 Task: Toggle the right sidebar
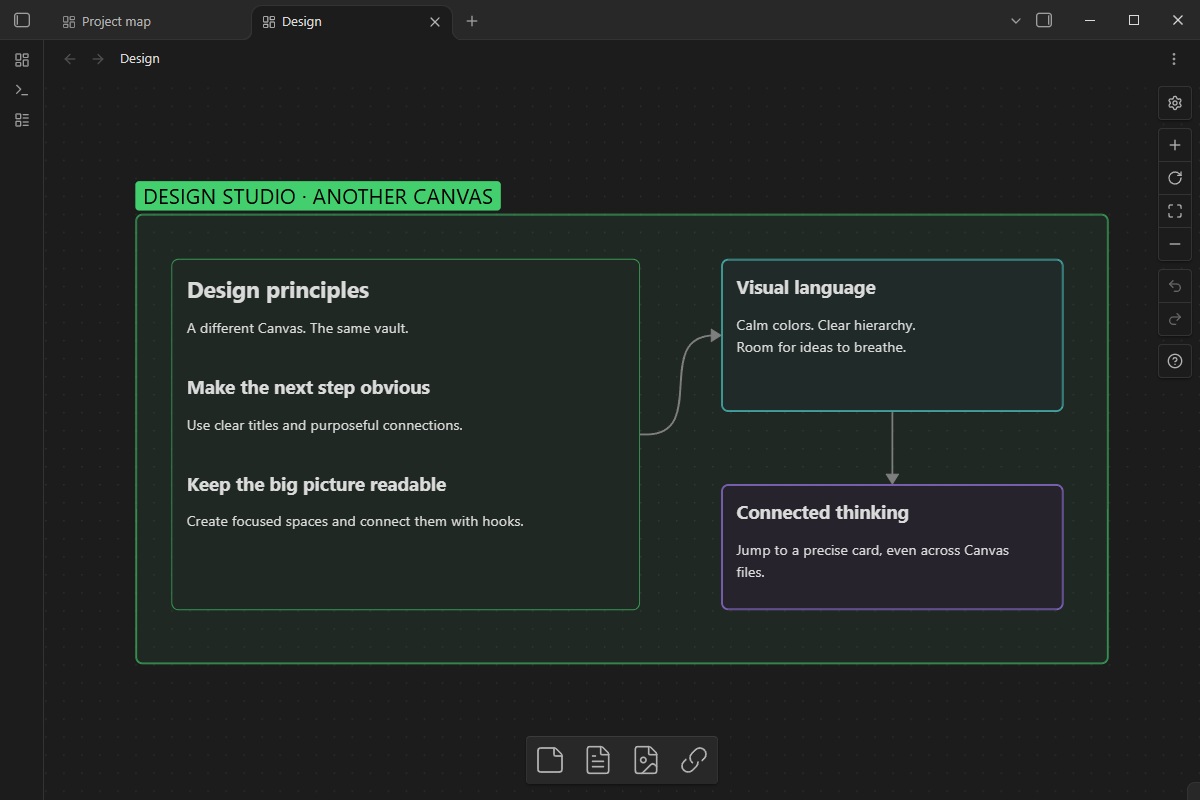tap(1044, 20)
